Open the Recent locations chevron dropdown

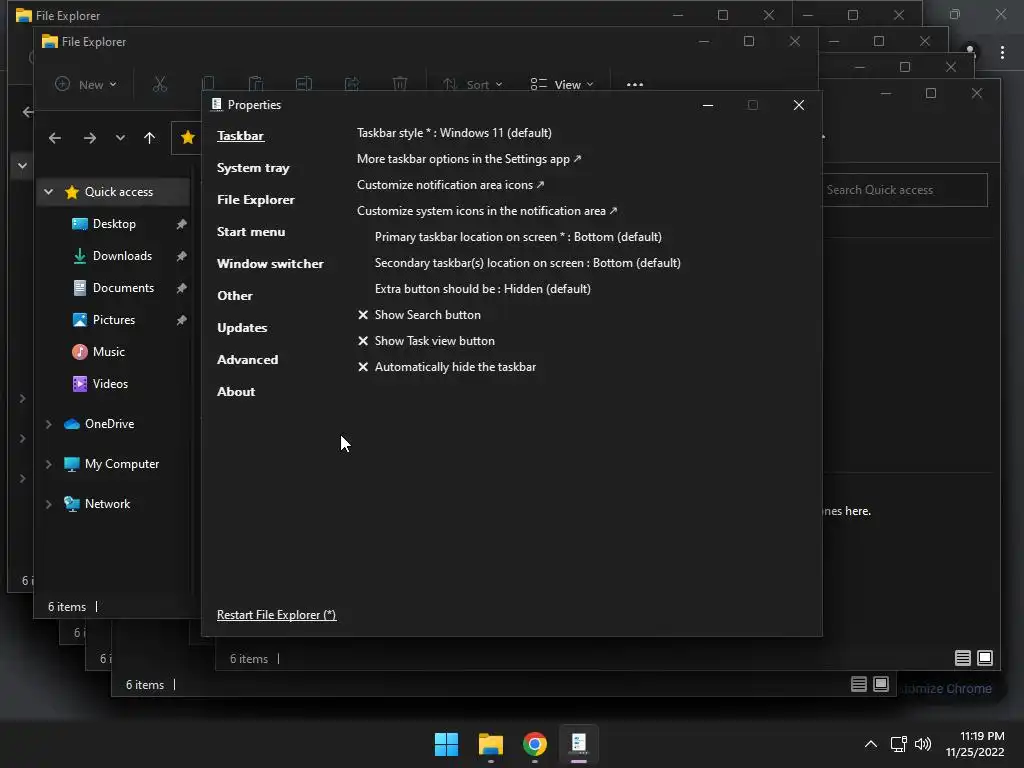120,138
